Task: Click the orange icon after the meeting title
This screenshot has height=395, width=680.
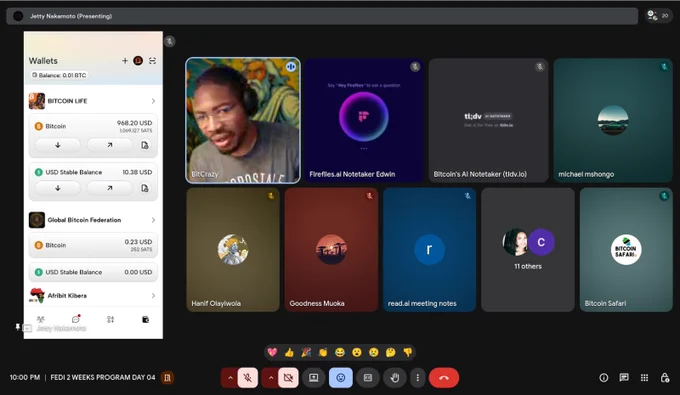Action: pos(167,378)
